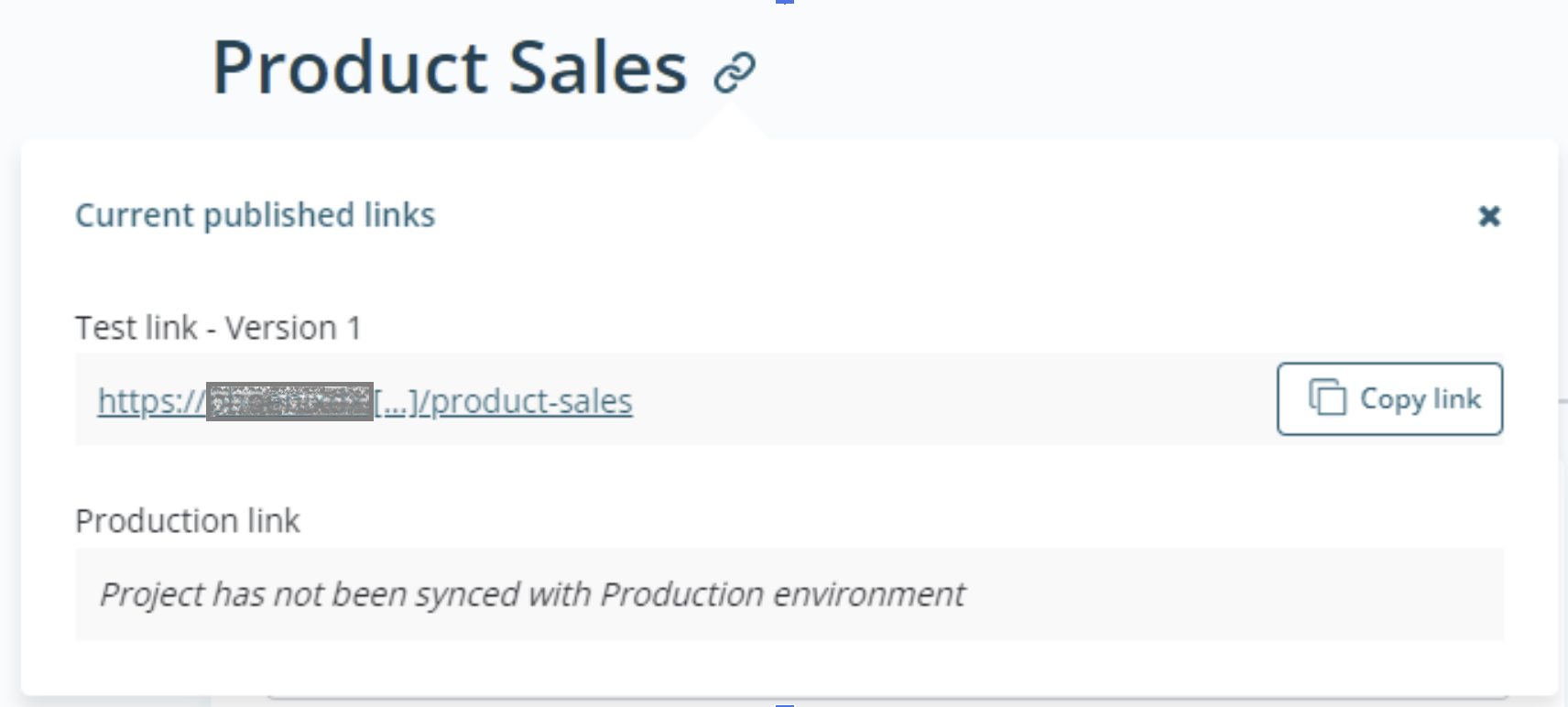
Task: Click the Production link label
Action: point(187,521)
